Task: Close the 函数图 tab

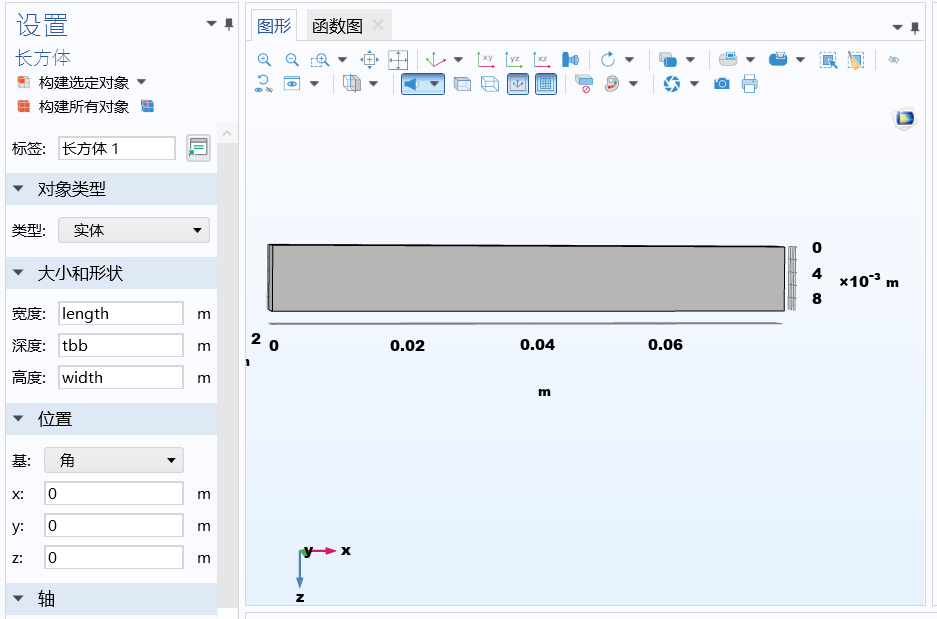Action: click(x=378, y=24)
